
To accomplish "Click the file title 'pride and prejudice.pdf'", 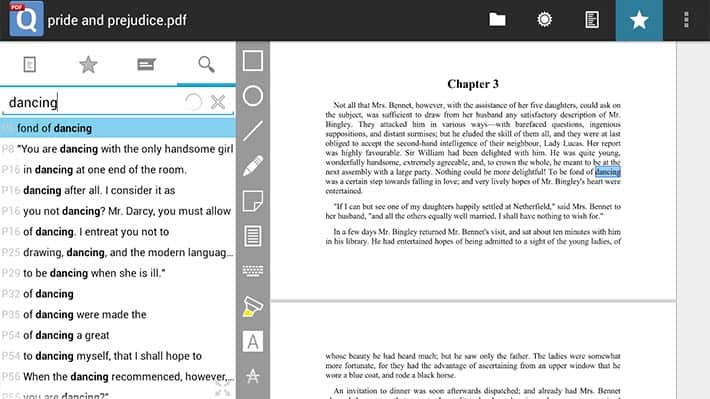I will [117, 20].
